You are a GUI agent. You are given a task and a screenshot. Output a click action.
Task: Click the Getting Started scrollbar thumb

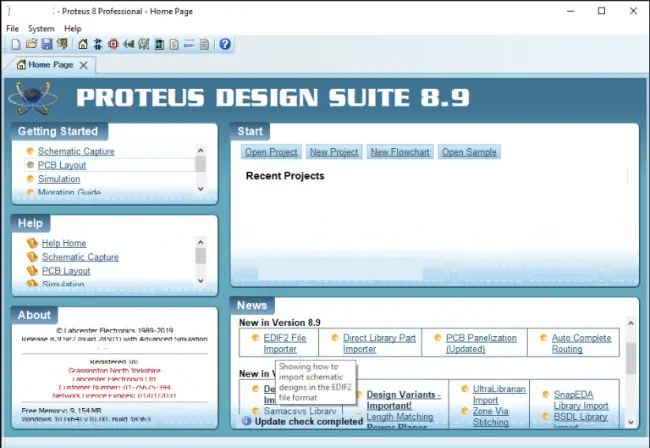(201, 164)
